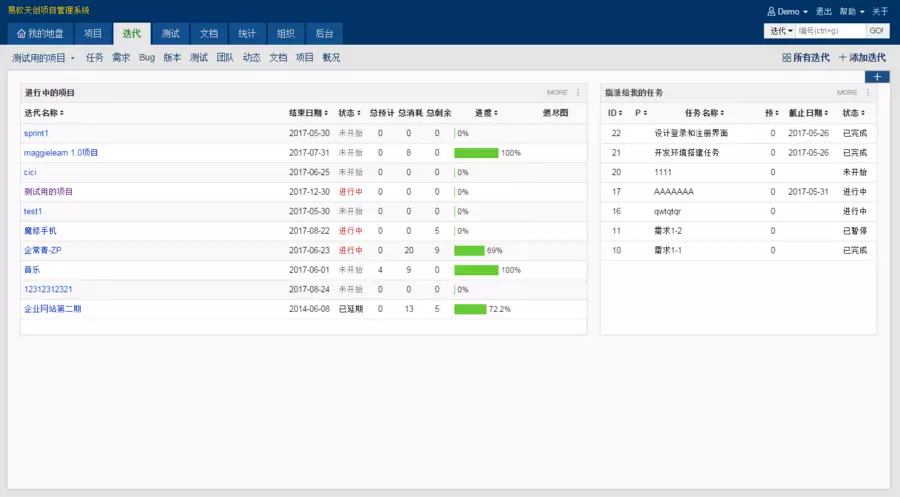Click the 金常青-ZP 69% progress bar
This screenshot has width=900, height=497.
tap(469, 250)
